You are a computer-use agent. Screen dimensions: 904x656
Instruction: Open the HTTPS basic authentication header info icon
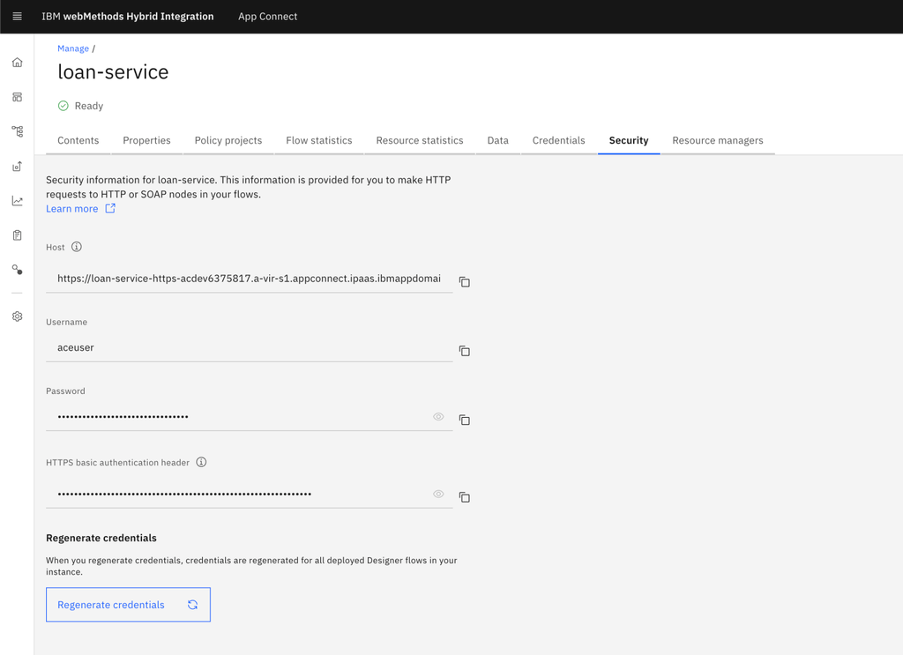(201, 462)
